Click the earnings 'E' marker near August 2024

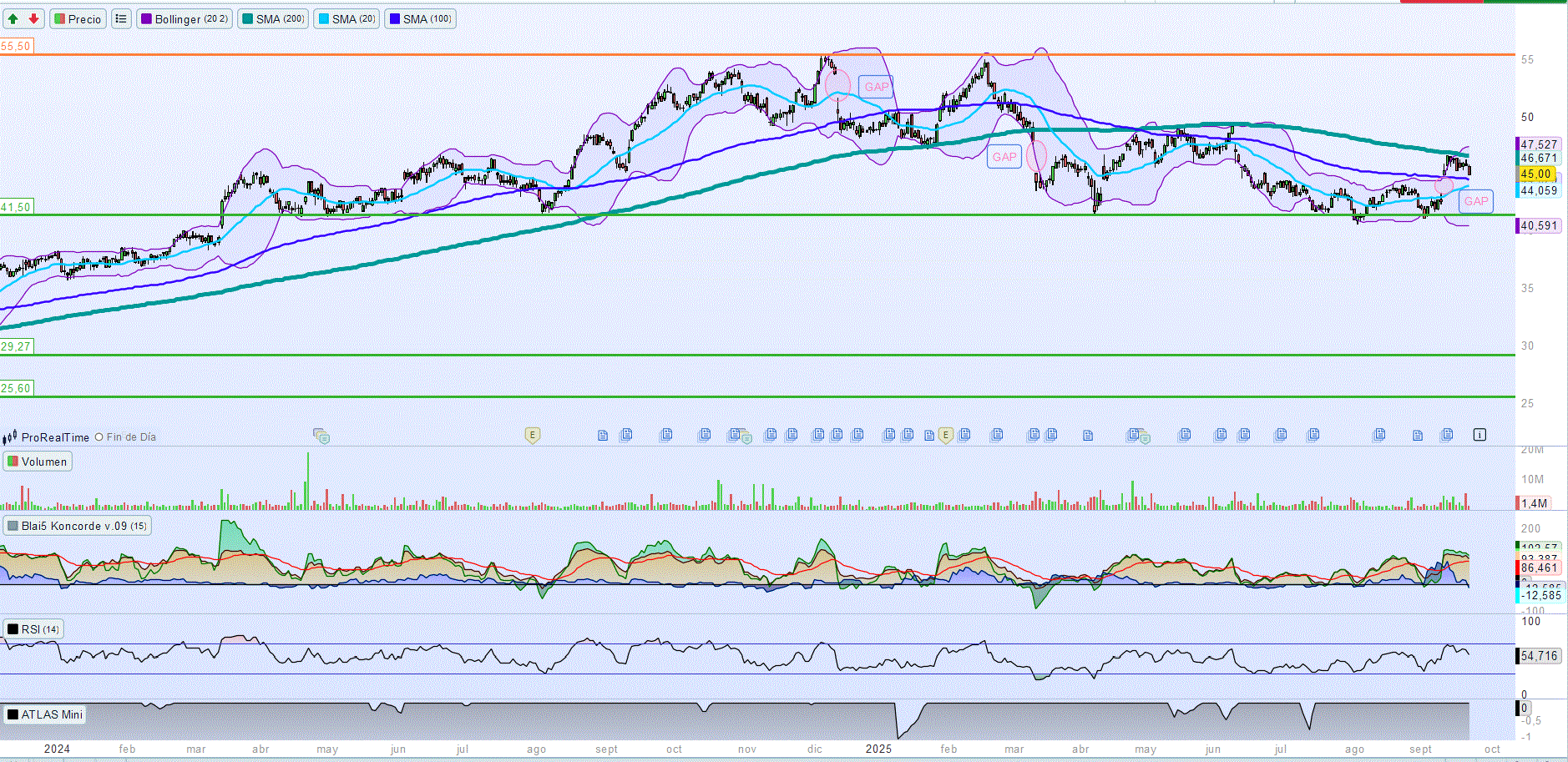coord(532,435)
